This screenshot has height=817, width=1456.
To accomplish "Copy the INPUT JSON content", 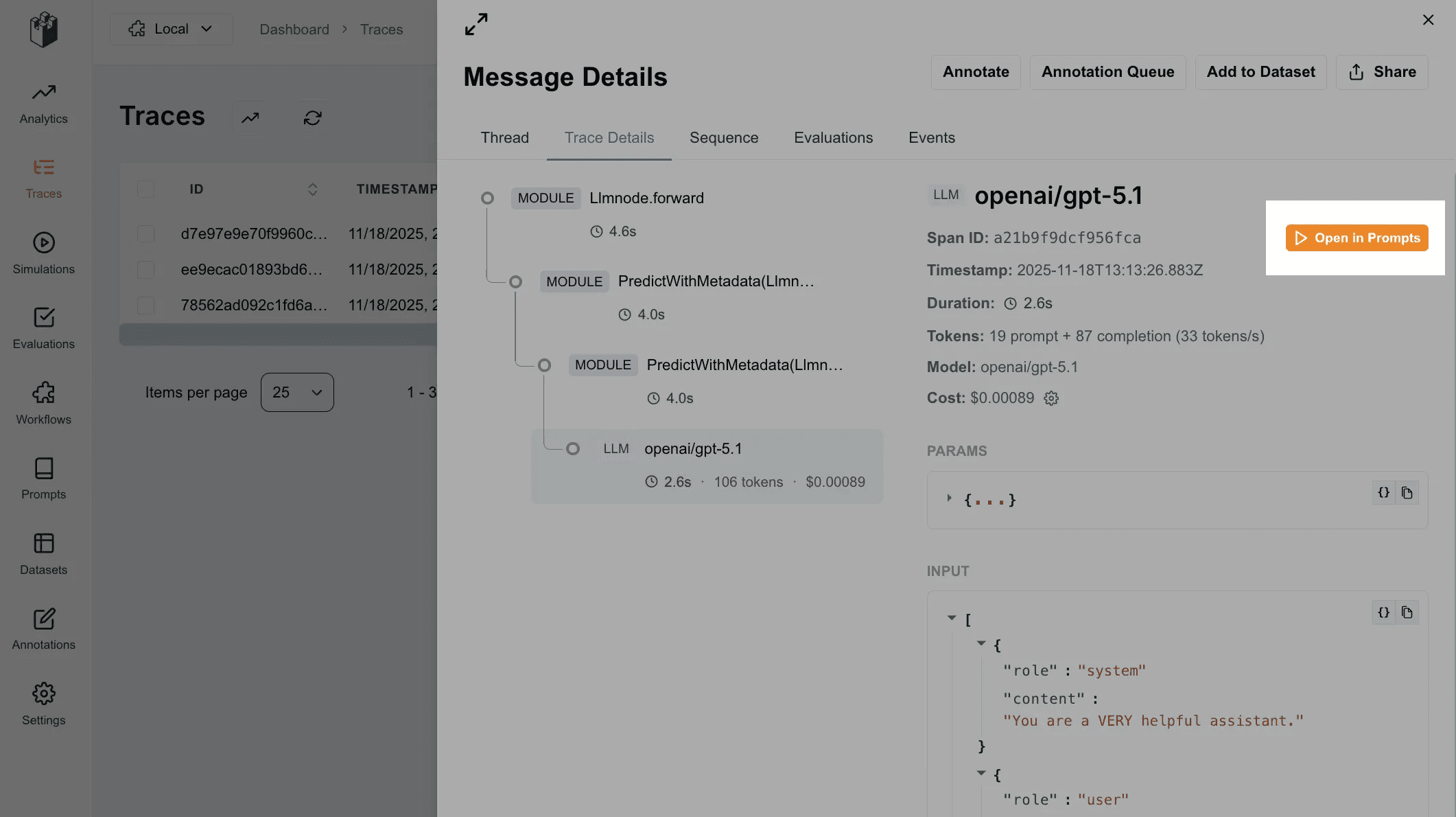I will [1407, 612].
